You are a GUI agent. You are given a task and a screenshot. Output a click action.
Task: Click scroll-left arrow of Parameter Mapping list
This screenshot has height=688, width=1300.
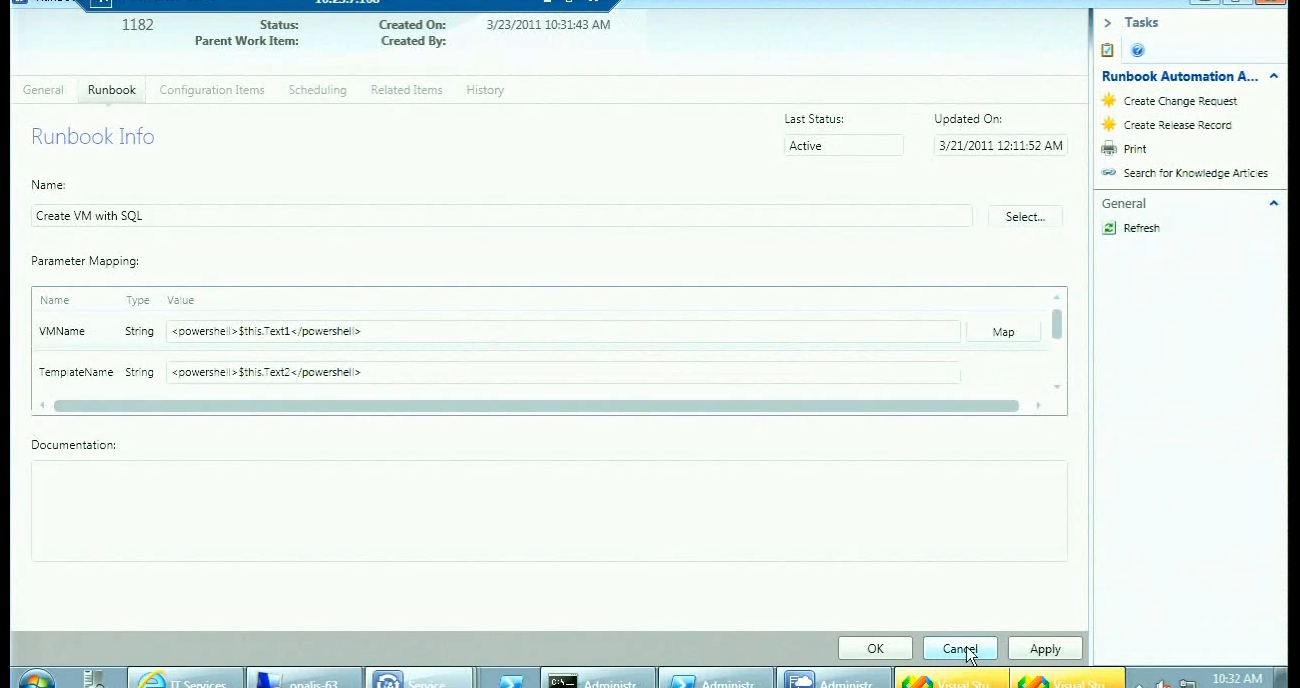point(42,406)
